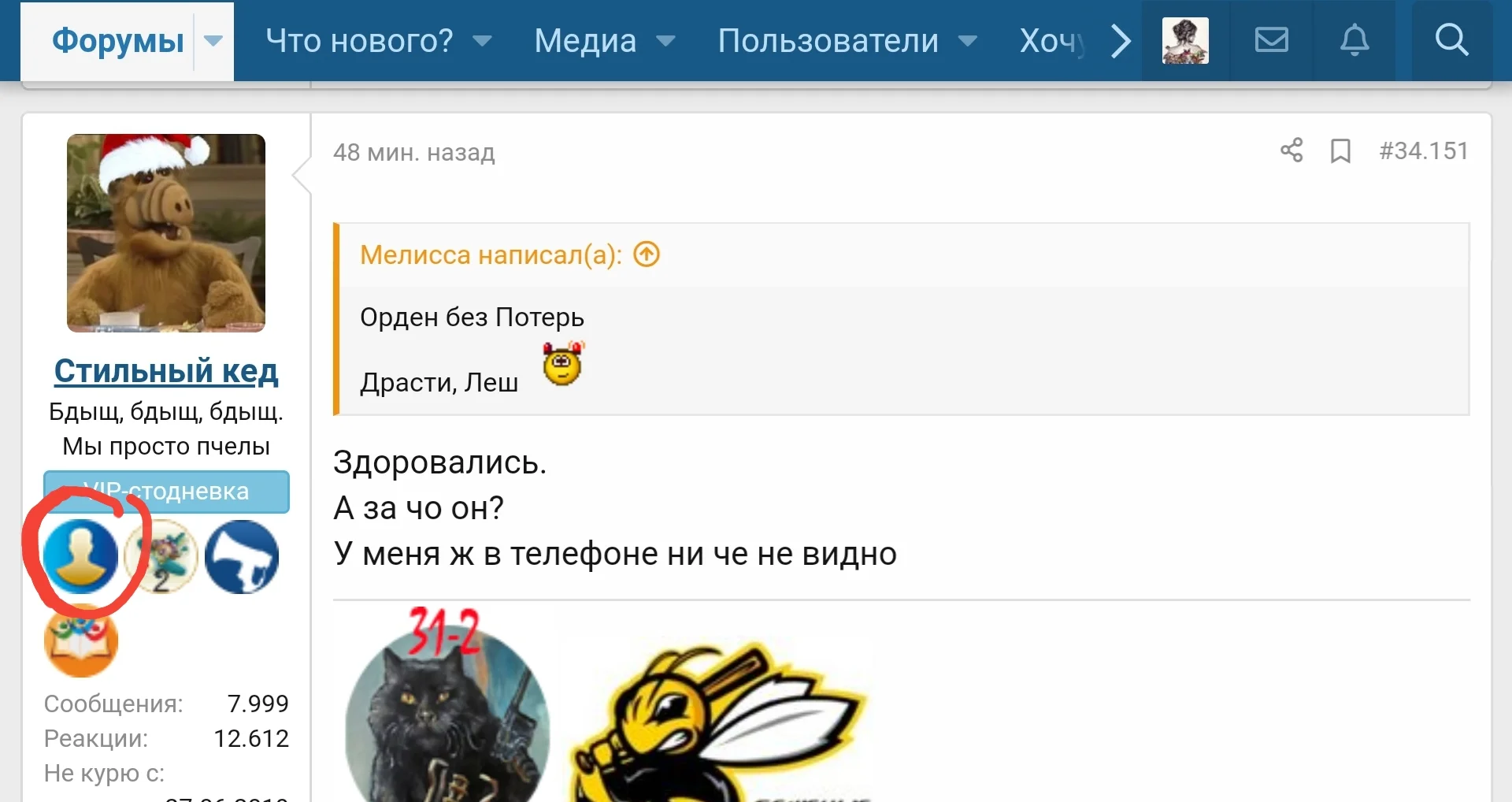Open your account avatar menu
This screenshot has width=1512, height=802.
tap(1185, 41)
